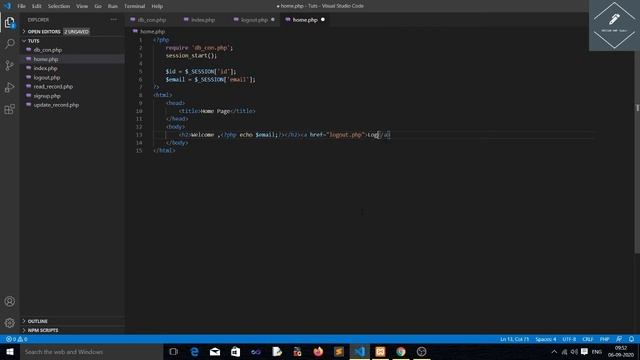
Task: Open Explorer more actions ellipsis
Action: [x=113, y=20]
